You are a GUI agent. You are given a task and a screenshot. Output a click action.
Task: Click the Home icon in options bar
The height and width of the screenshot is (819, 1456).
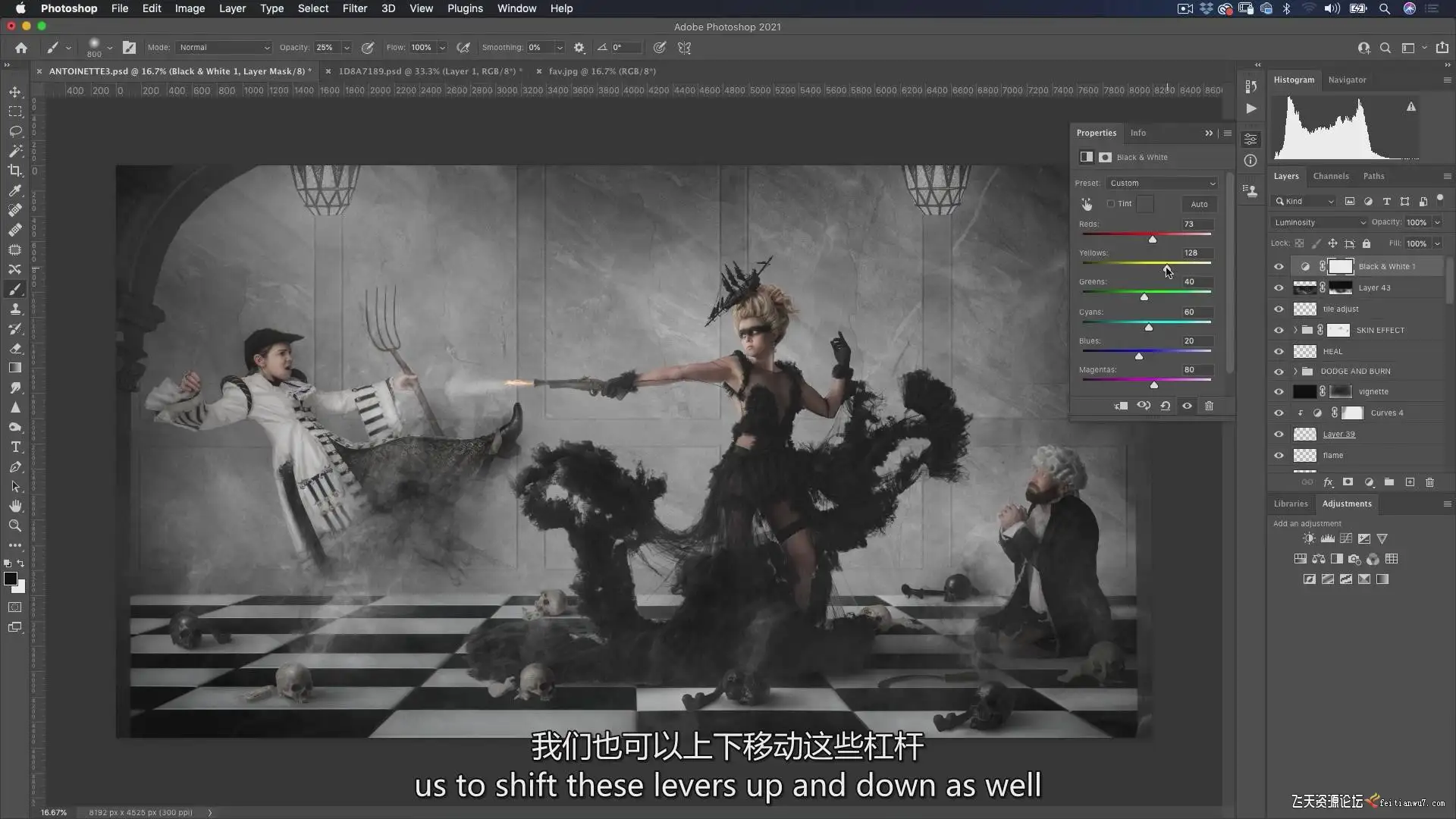tap(21, 48)
